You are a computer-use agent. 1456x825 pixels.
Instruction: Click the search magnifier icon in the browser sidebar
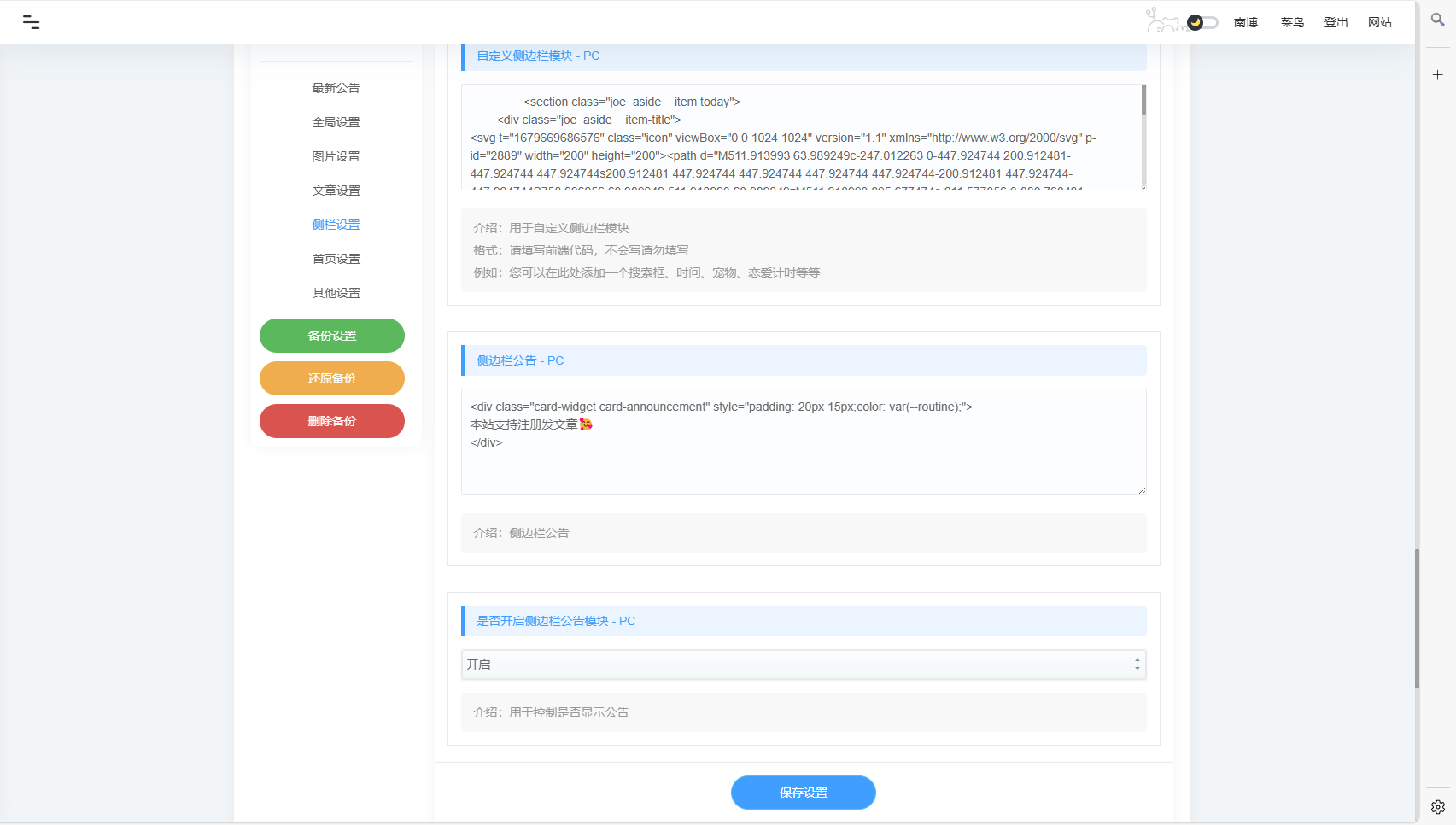click(1437, 20)
